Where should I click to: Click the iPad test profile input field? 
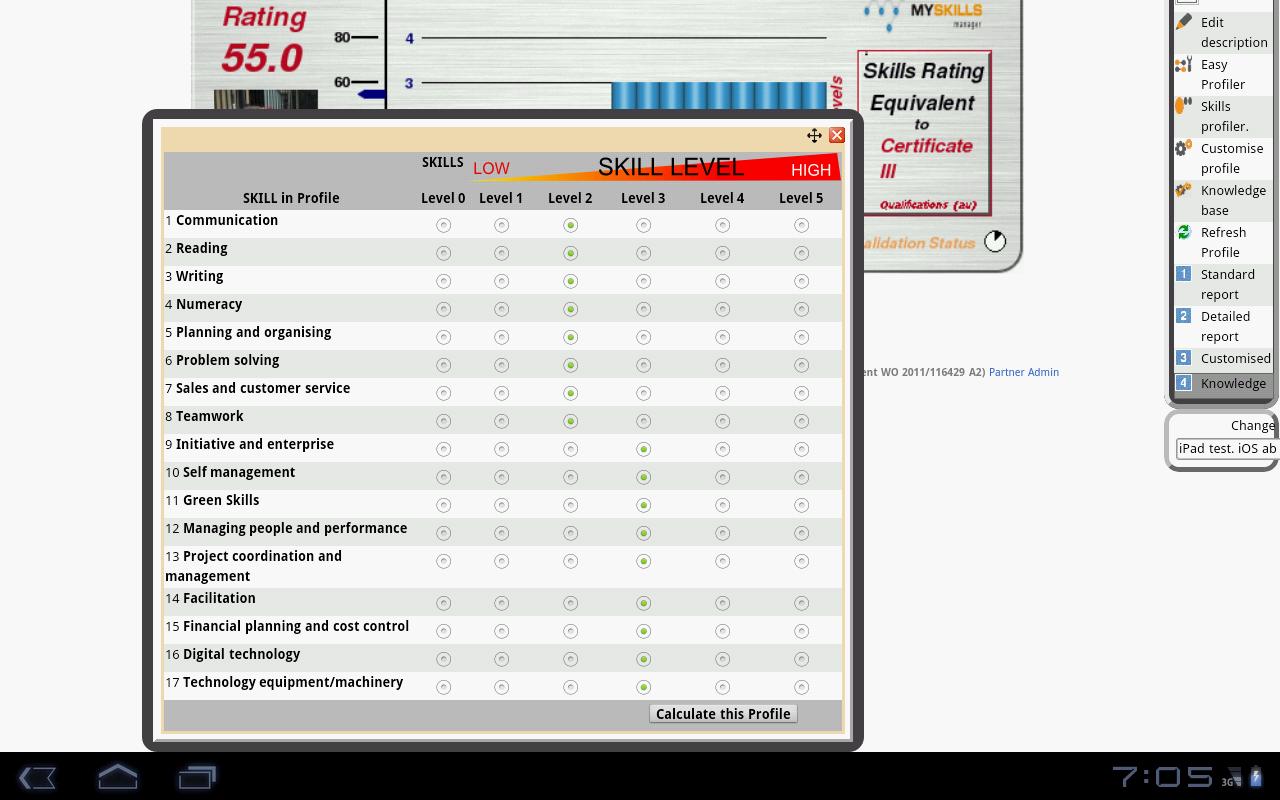pos(1228,449)
